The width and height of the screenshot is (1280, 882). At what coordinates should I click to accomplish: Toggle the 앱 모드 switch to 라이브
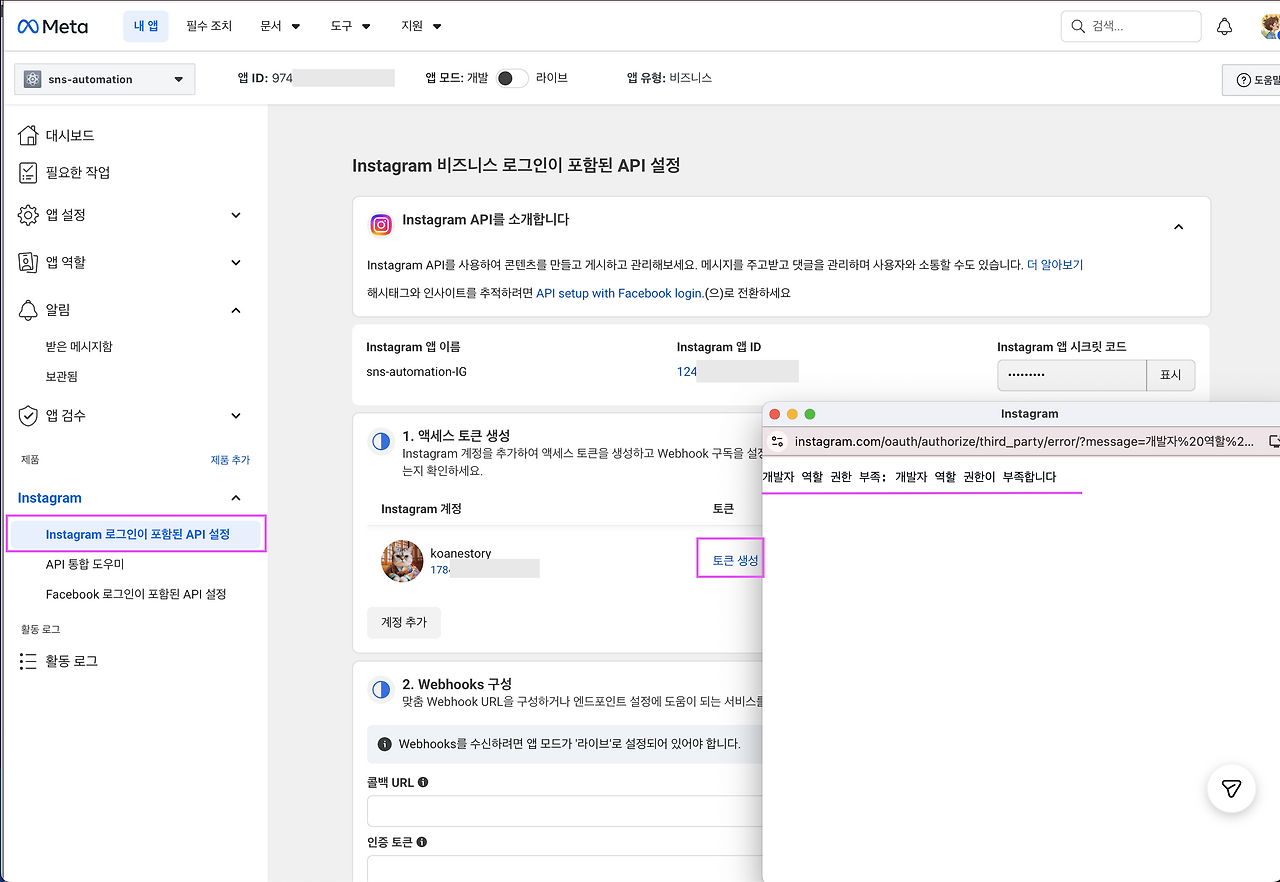click(512, 78)
